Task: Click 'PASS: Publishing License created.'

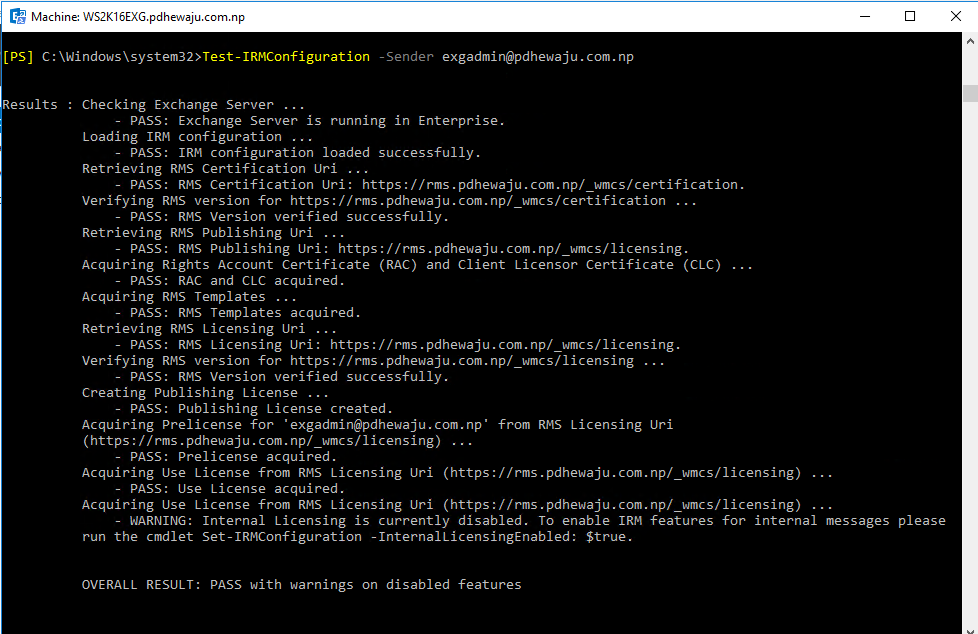Action: click(261, 409)
